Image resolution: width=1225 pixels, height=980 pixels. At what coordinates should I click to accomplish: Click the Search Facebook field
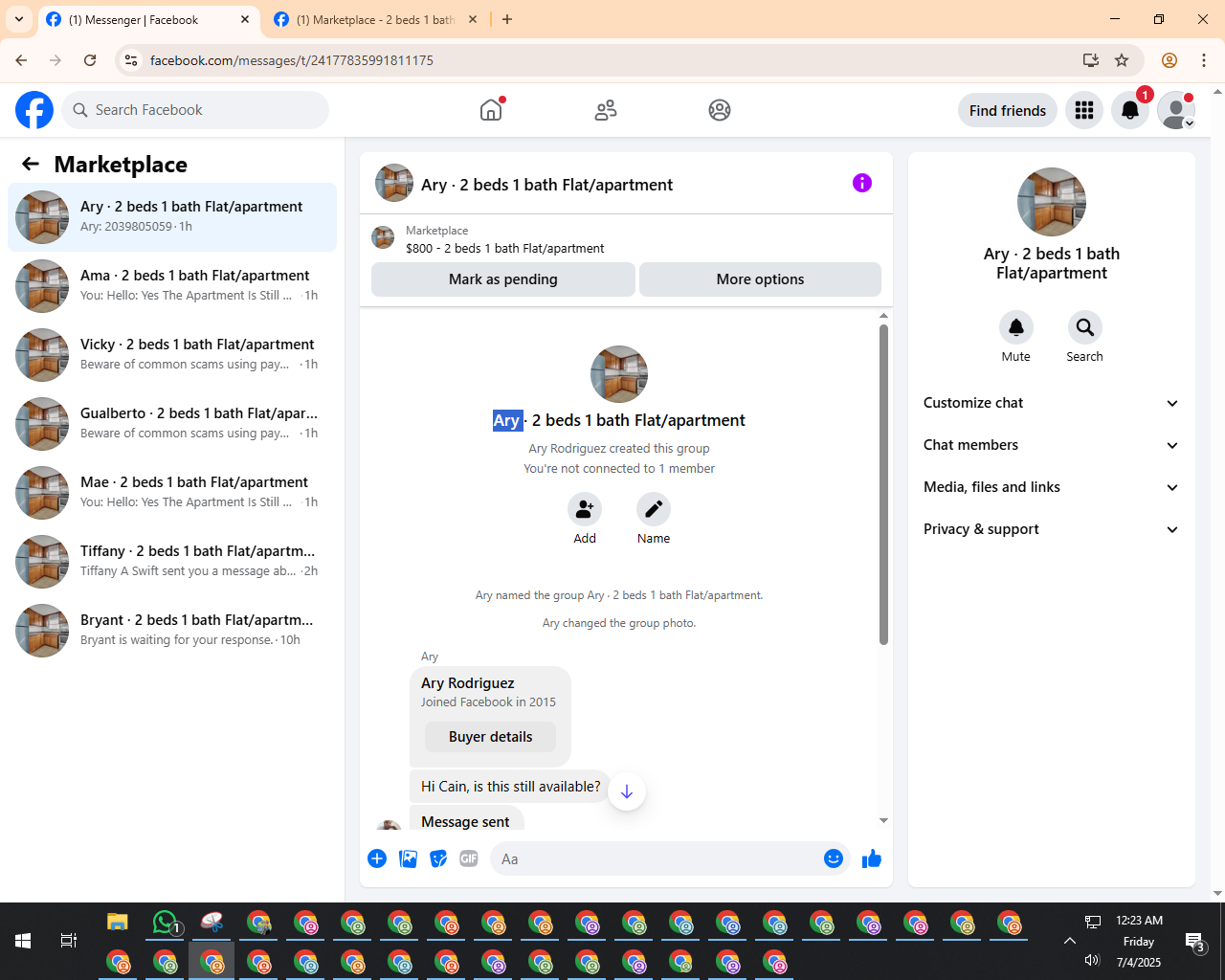[x=195, y=110]
